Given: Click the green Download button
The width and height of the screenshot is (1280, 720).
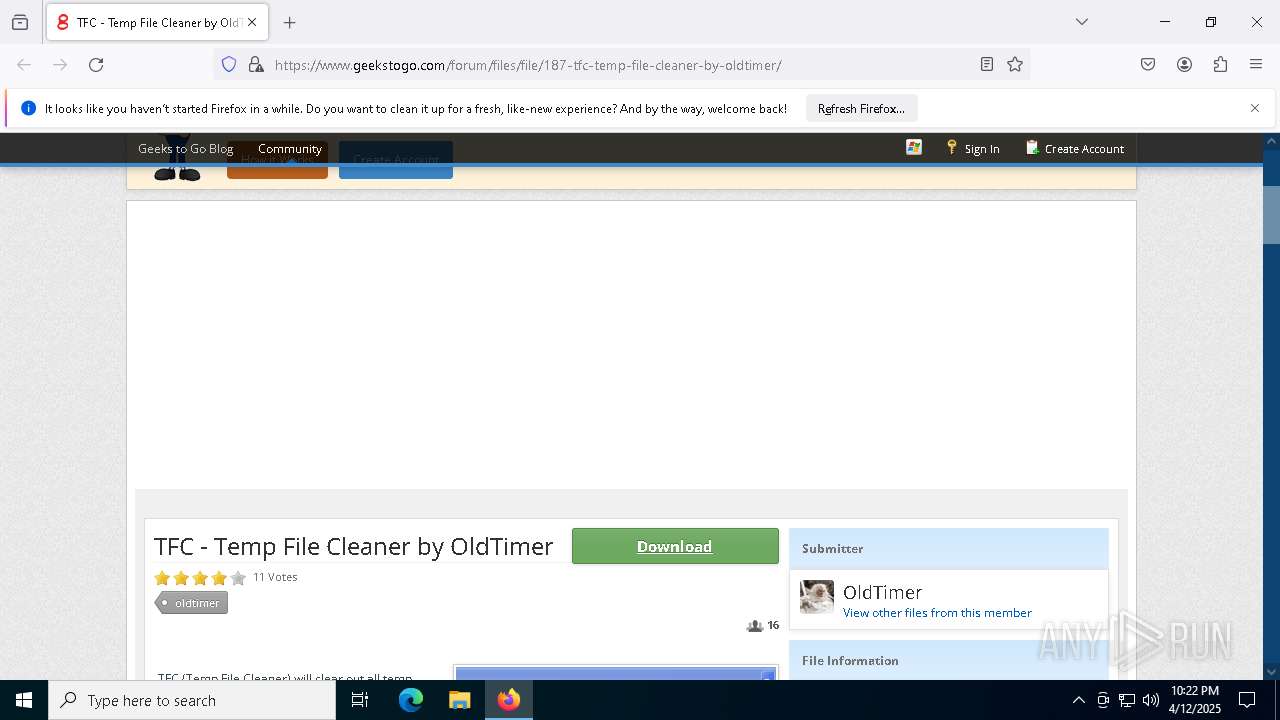Looking at the screenshot, I should pyautogui.click(x=675, y=546).
